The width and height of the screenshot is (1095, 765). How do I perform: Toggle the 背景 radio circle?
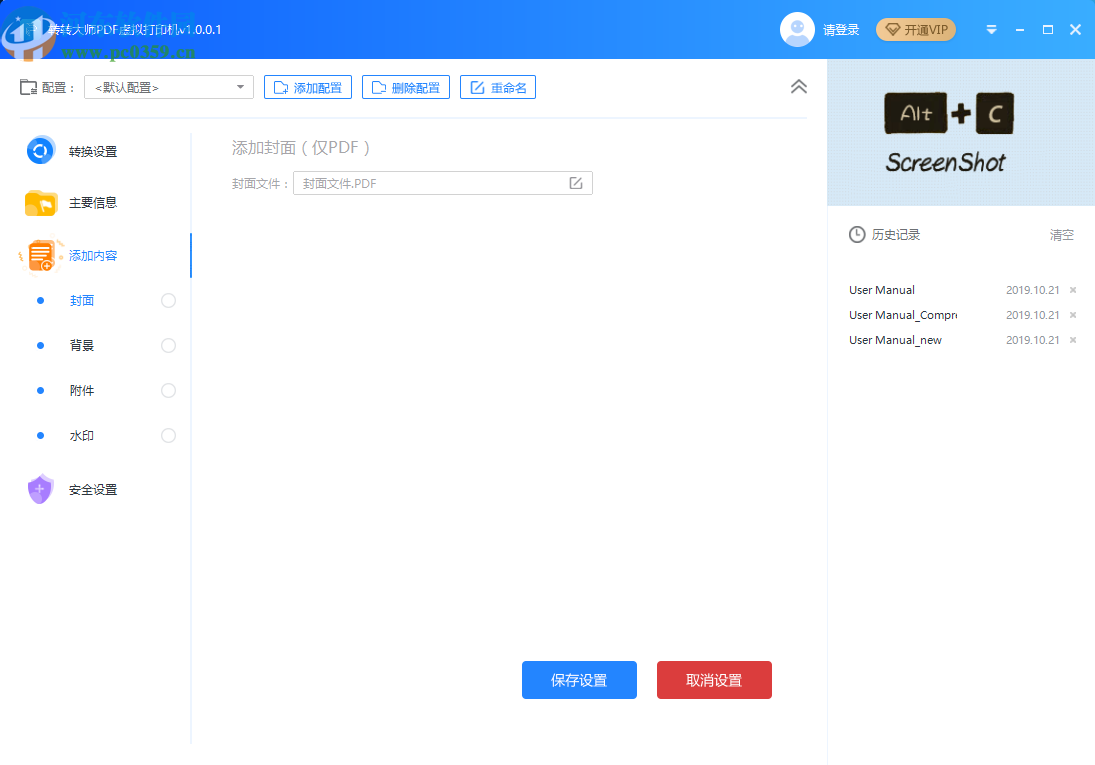coord(168,345)
